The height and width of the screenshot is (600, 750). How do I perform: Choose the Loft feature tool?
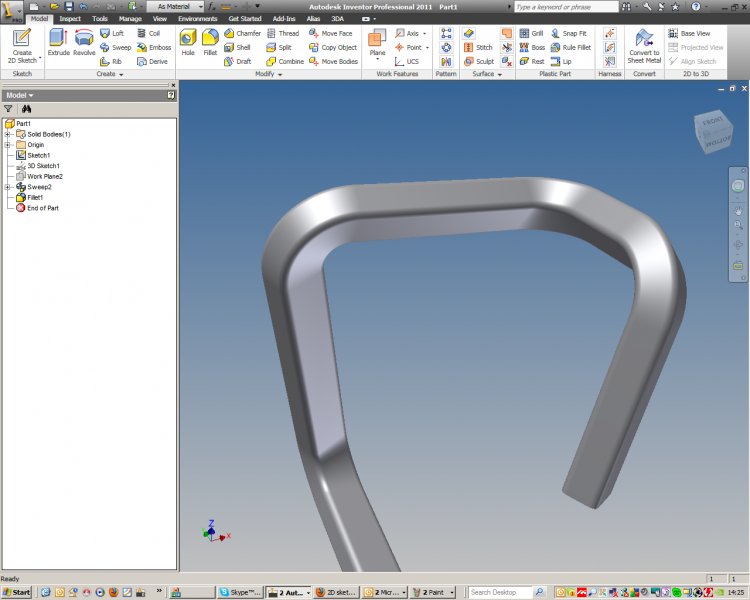112,33
